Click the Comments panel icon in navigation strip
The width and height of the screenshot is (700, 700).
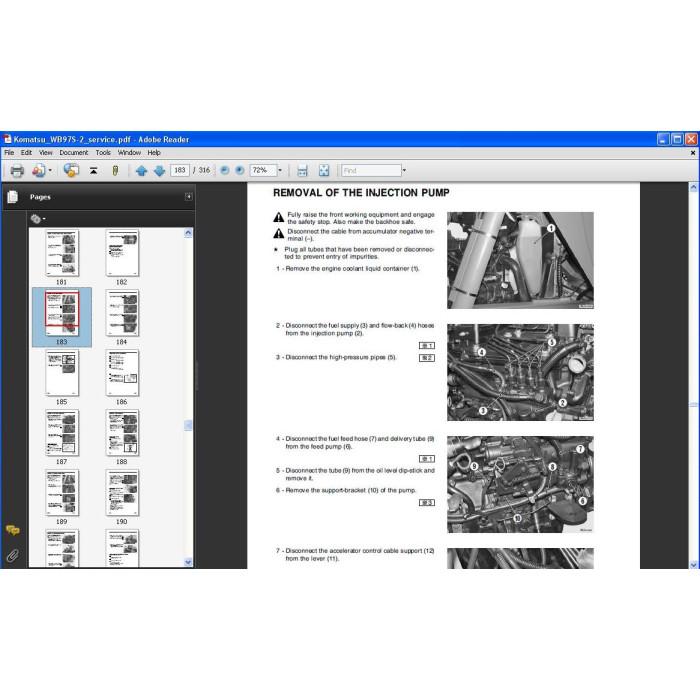(12, 530)
